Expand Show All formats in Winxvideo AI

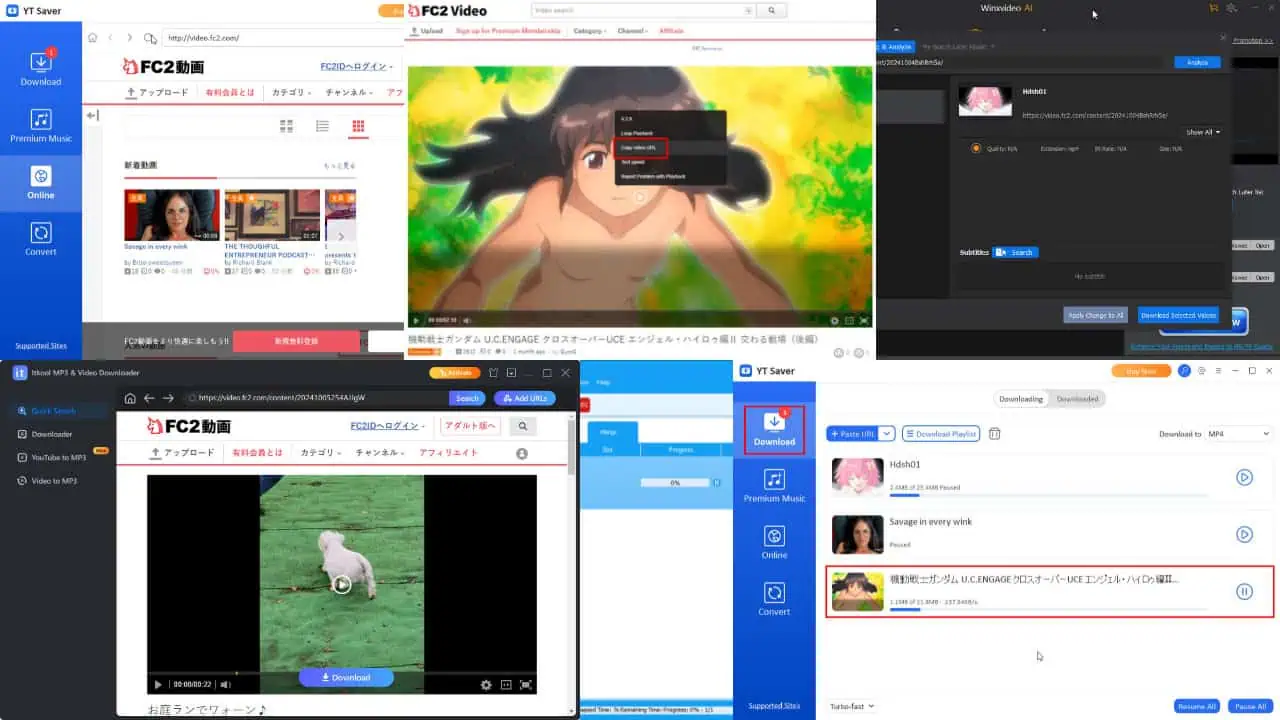tap(1203, 132)
